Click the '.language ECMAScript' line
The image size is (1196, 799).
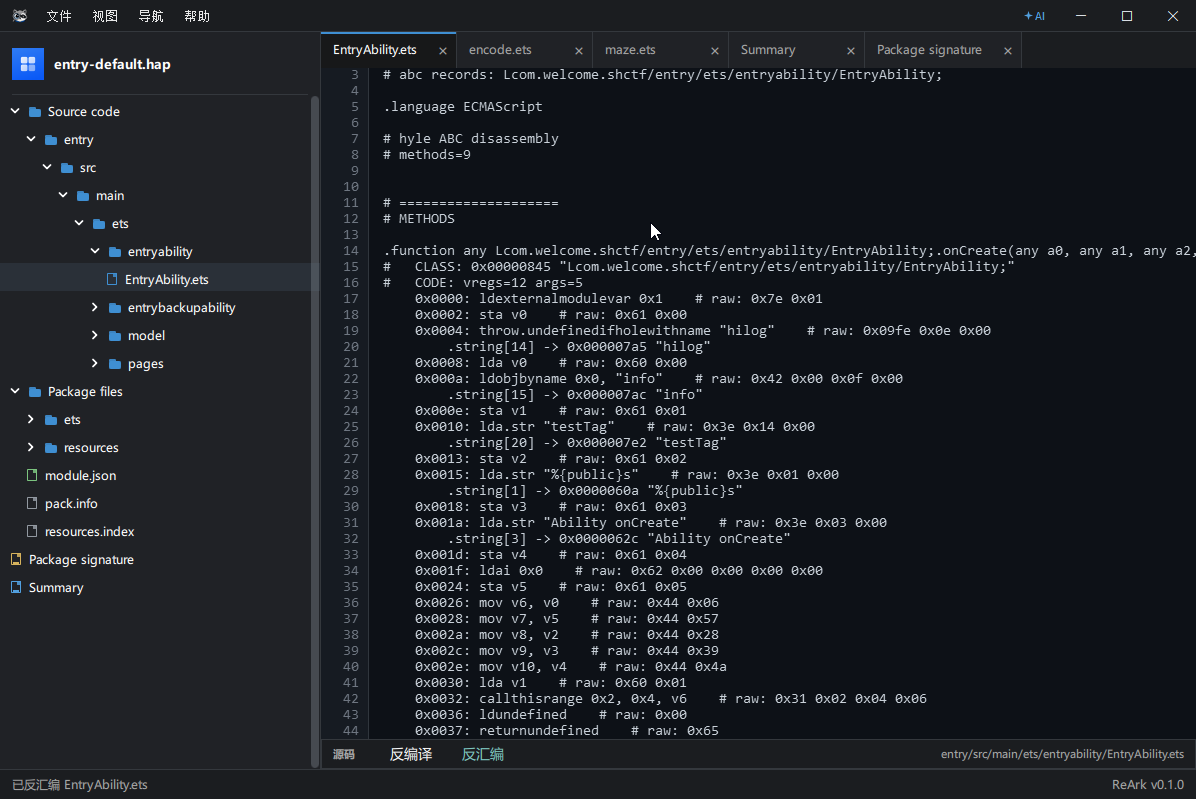click(463, 107)
